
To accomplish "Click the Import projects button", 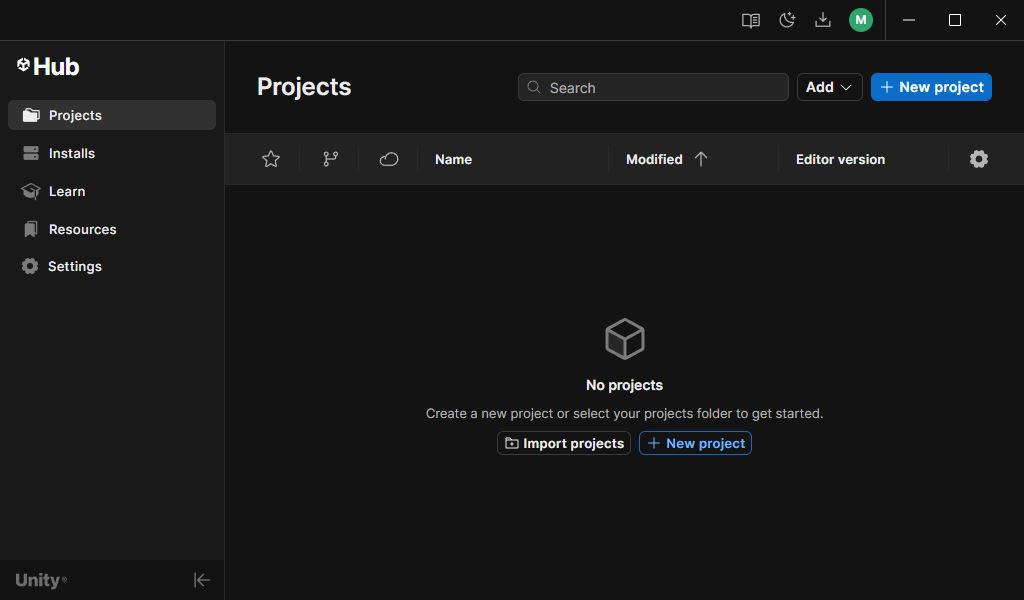I will tap(564, 443).
